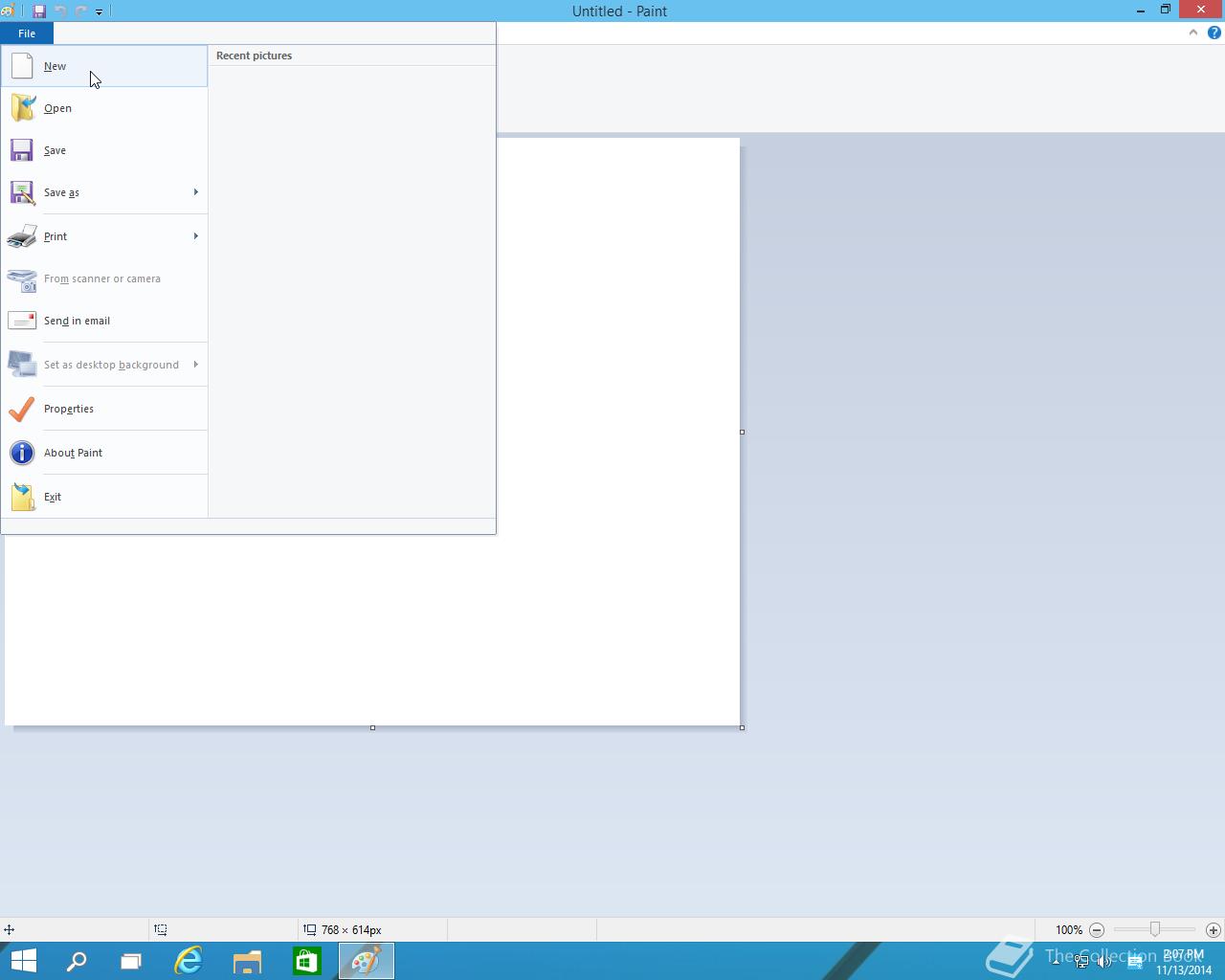The image size is (1225, 980).
Task: Click the Undo arrow in title bar
Action: pyautogui.click(x=60, y=11)
